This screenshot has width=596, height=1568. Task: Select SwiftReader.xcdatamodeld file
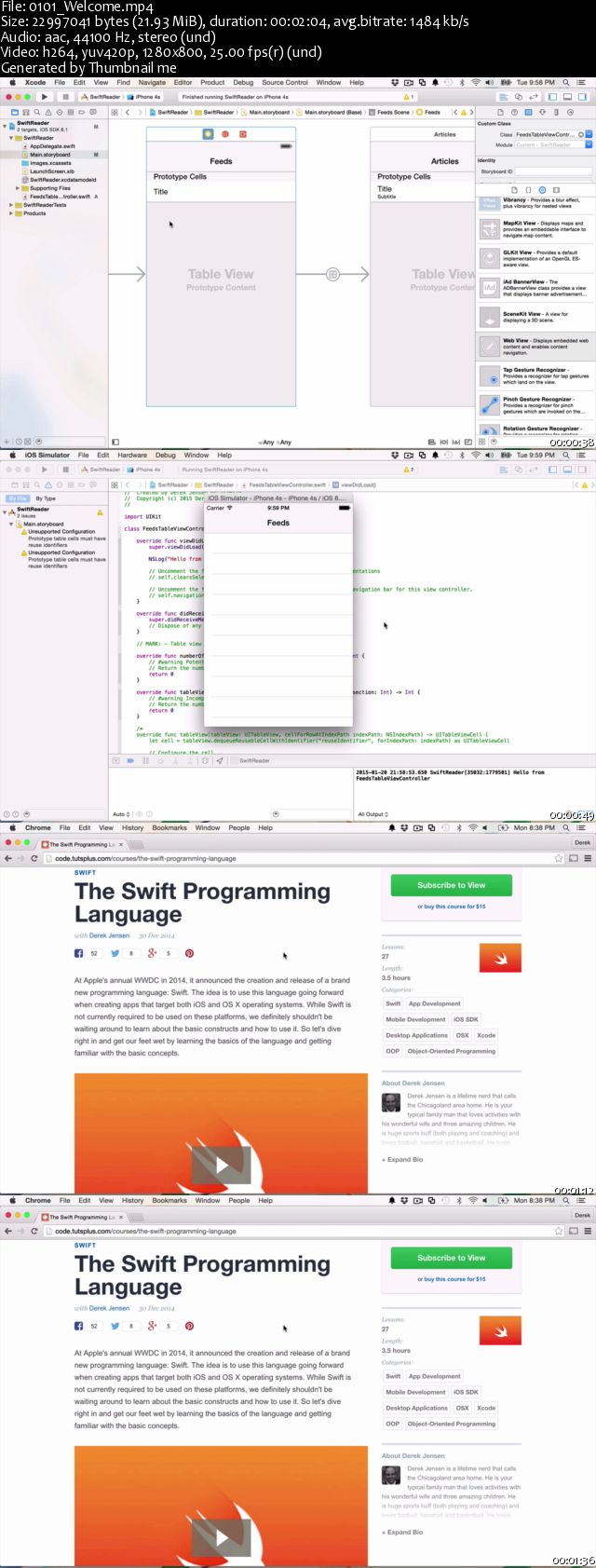pos(61,180)
